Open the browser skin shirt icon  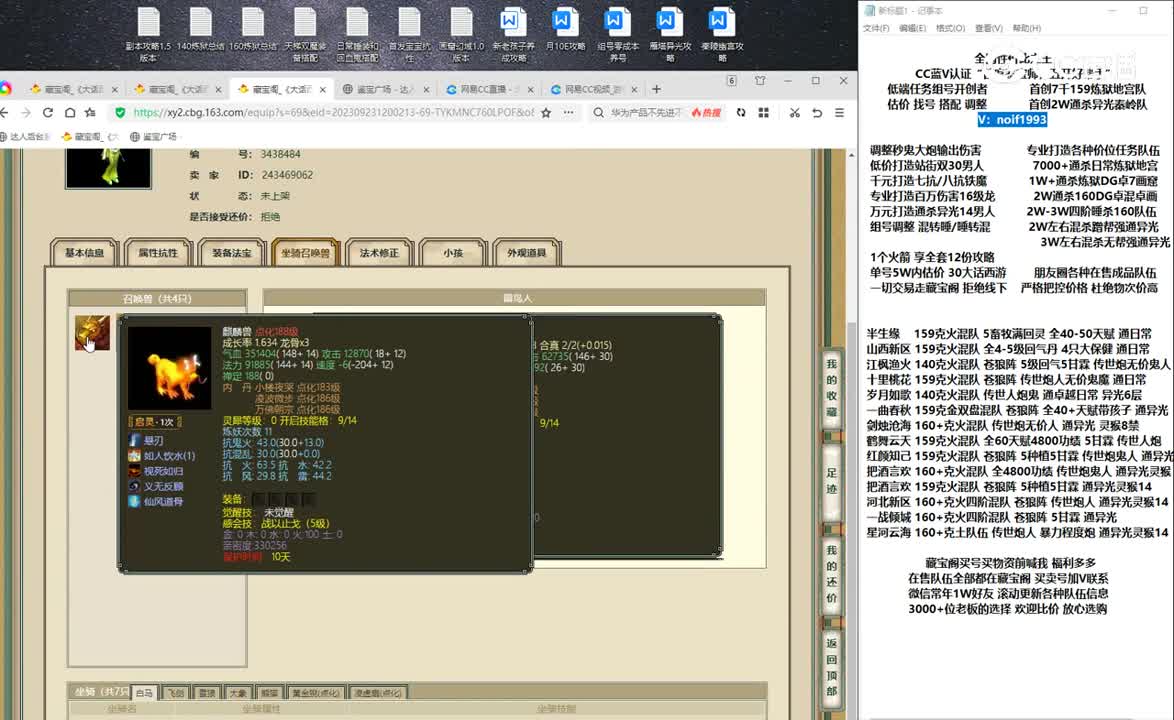click(760, 81)
